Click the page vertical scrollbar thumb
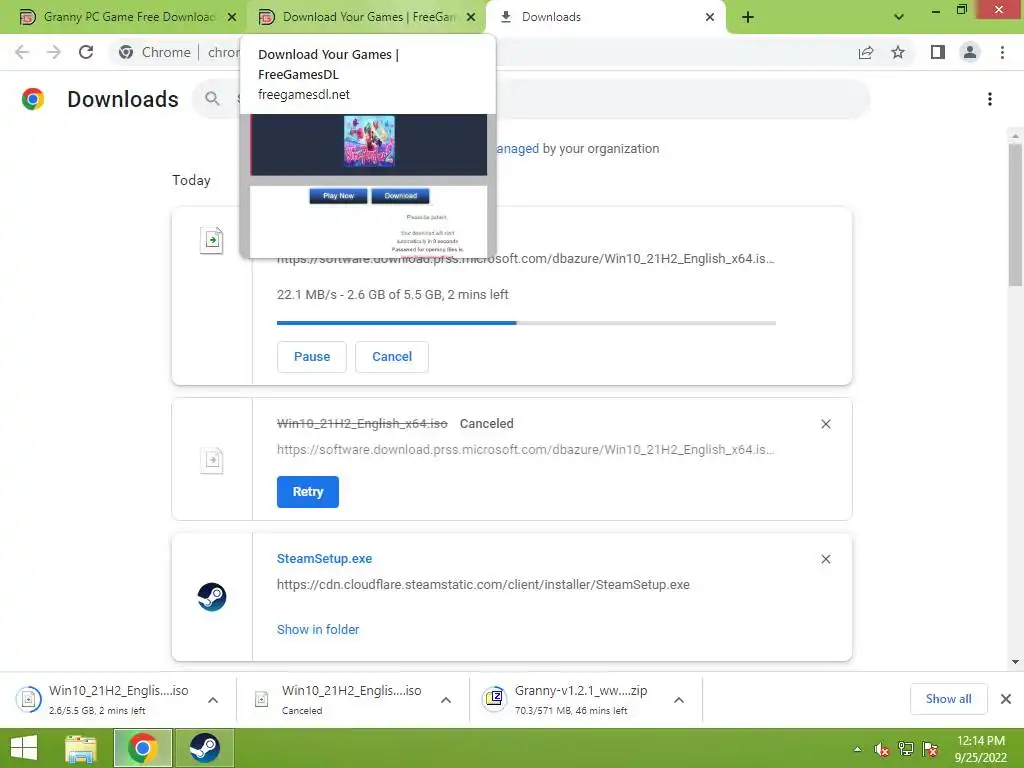Image resolution: width=1024 pixels, height=768 pixels. (x=1015, y=214)
